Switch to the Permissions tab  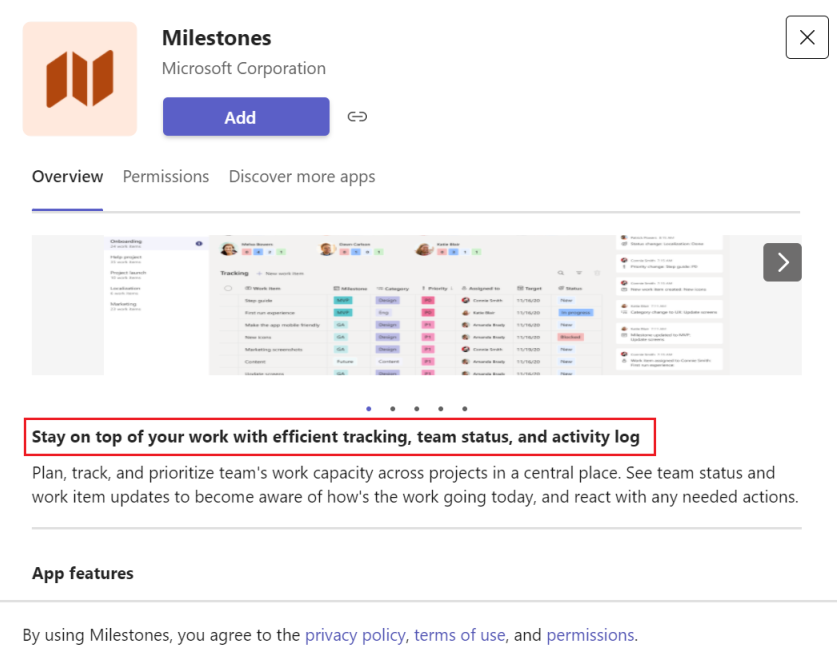coord(165,176)
